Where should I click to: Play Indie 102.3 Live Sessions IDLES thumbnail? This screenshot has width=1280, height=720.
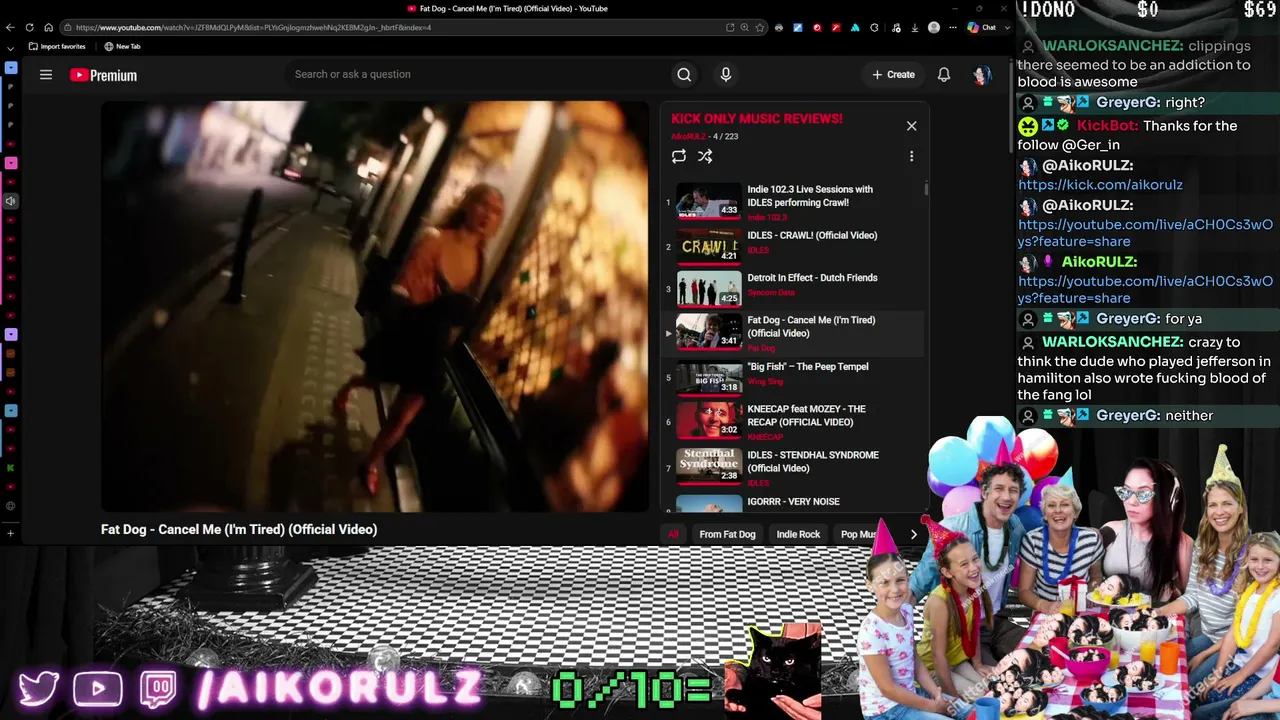click(x=709, y=201)
